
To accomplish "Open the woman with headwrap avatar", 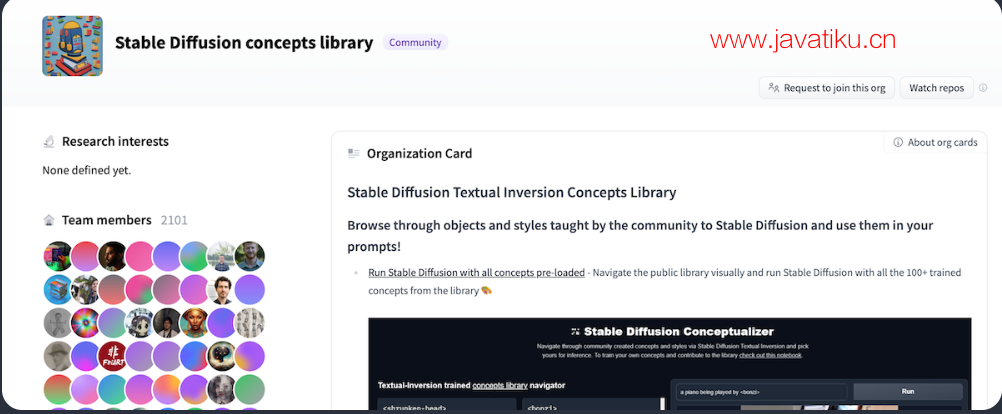I will pyautogui.click(x=195, y=323).
